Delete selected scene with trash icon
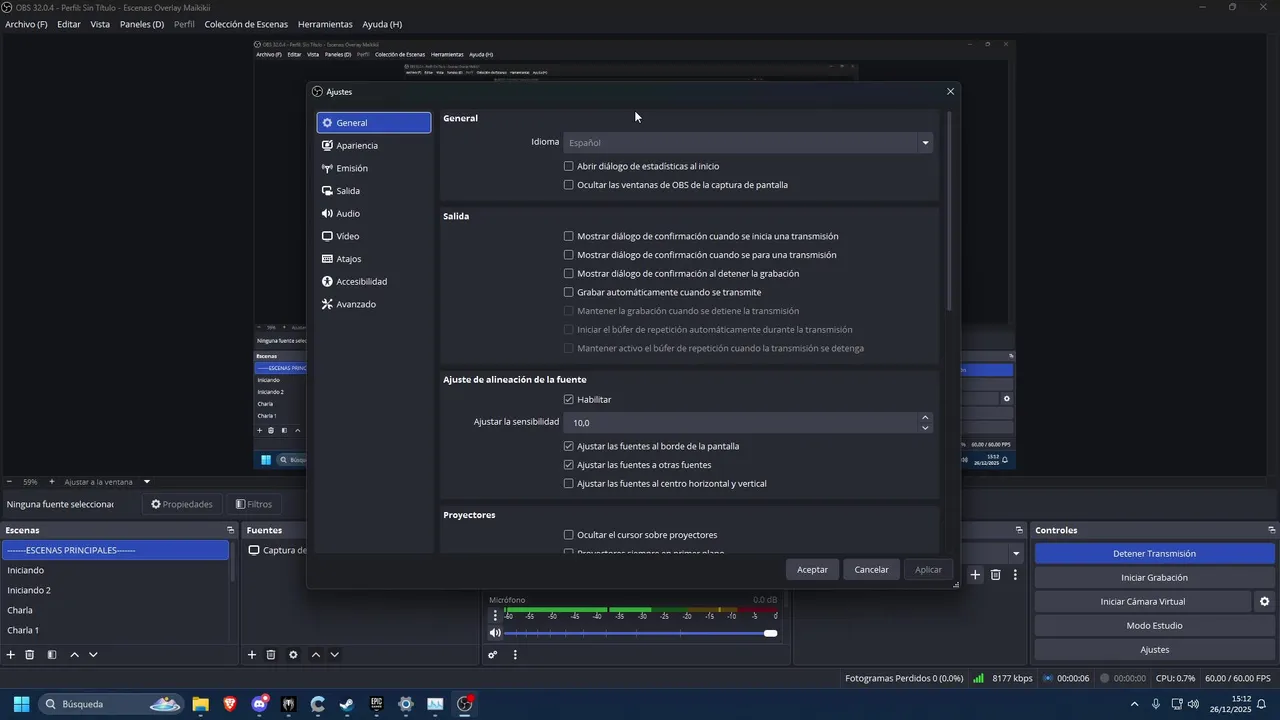The image size is (1280, 720). tap(30, 655)
